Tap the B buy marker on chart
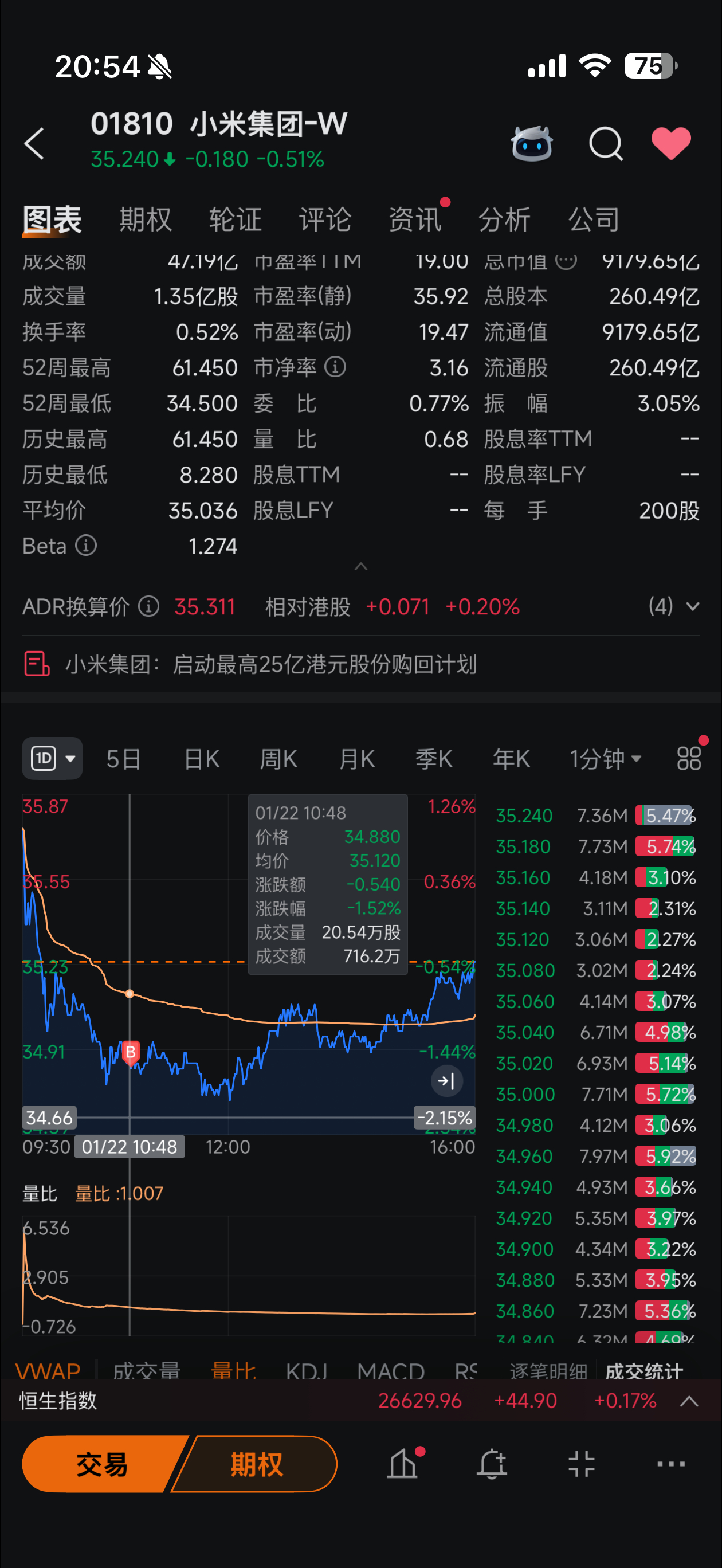This screenshot has width=722, height=1568. coord(130,1052)
